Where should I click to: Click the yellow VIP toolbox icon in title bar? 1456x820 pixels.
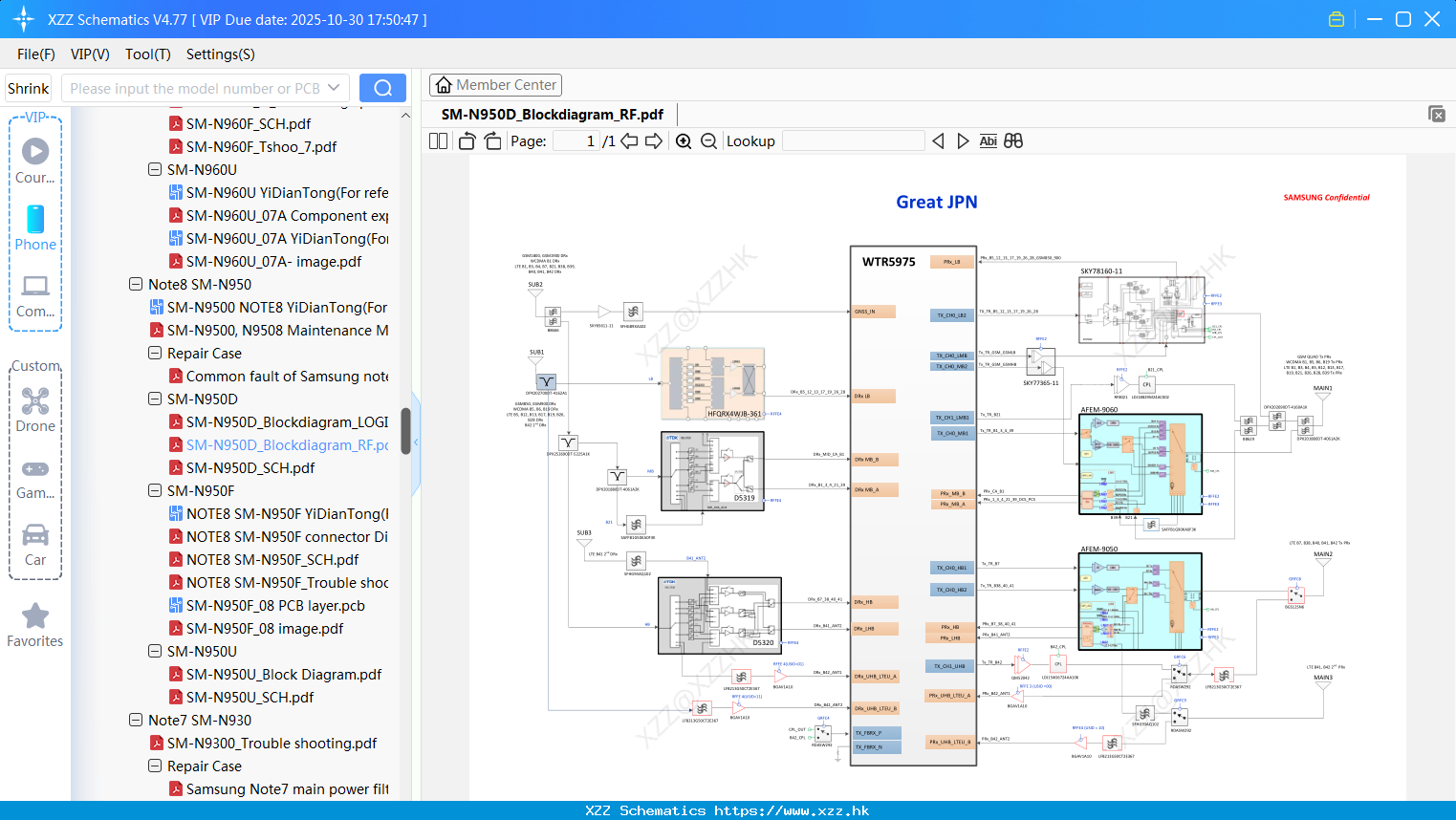point(1336,19)
